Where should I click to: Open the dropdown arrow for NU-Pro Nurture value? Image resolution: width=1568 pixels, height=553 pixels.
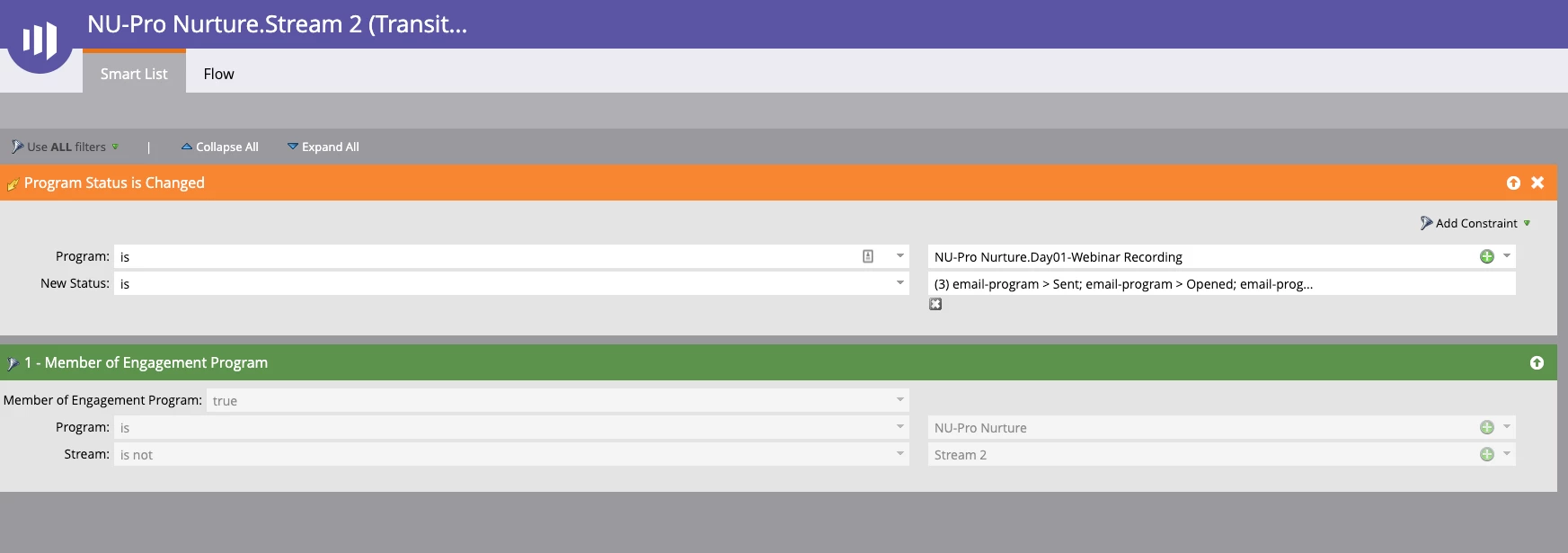(x=1507, y=427)
